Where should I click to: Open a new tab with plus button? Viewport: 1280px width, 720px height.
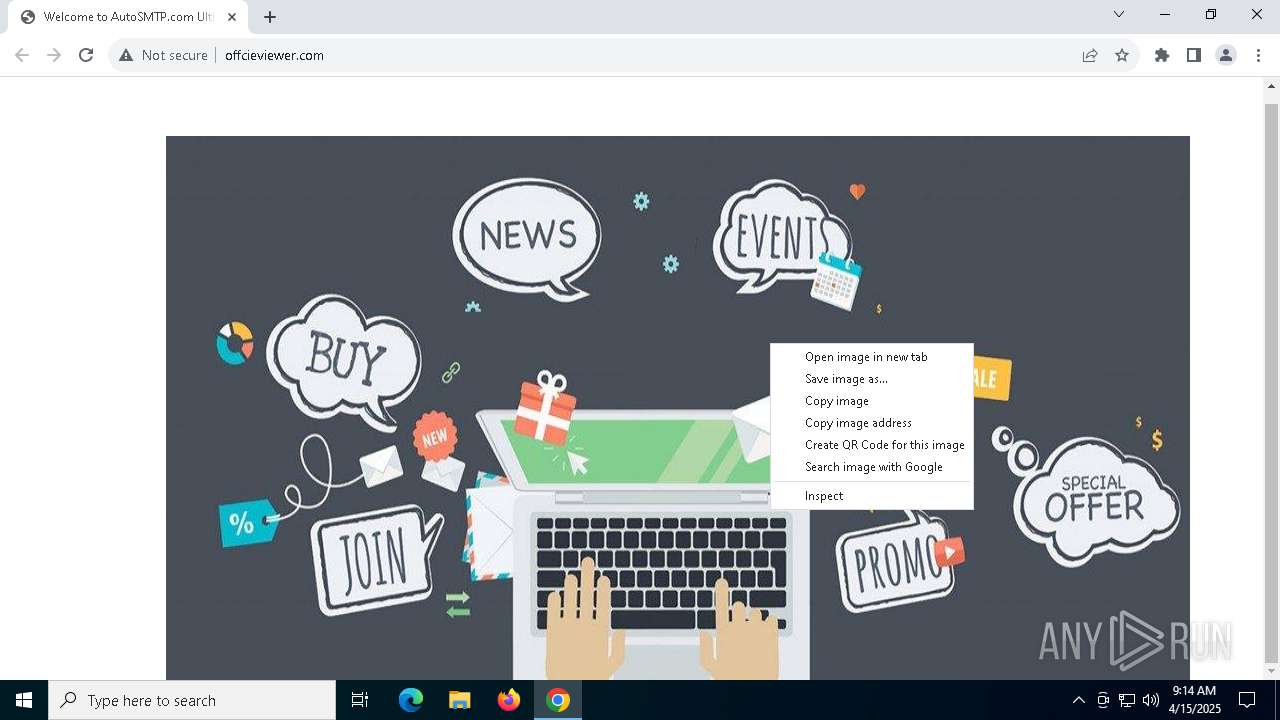pyautogui.click(x=270, y=17)
